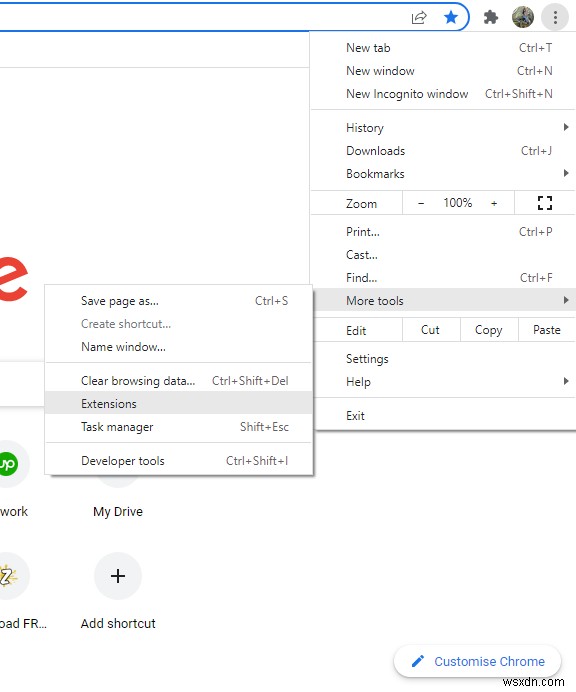The image size is (576, 692).
Task: Select New window menu item
Action: [x=442, y=71]
